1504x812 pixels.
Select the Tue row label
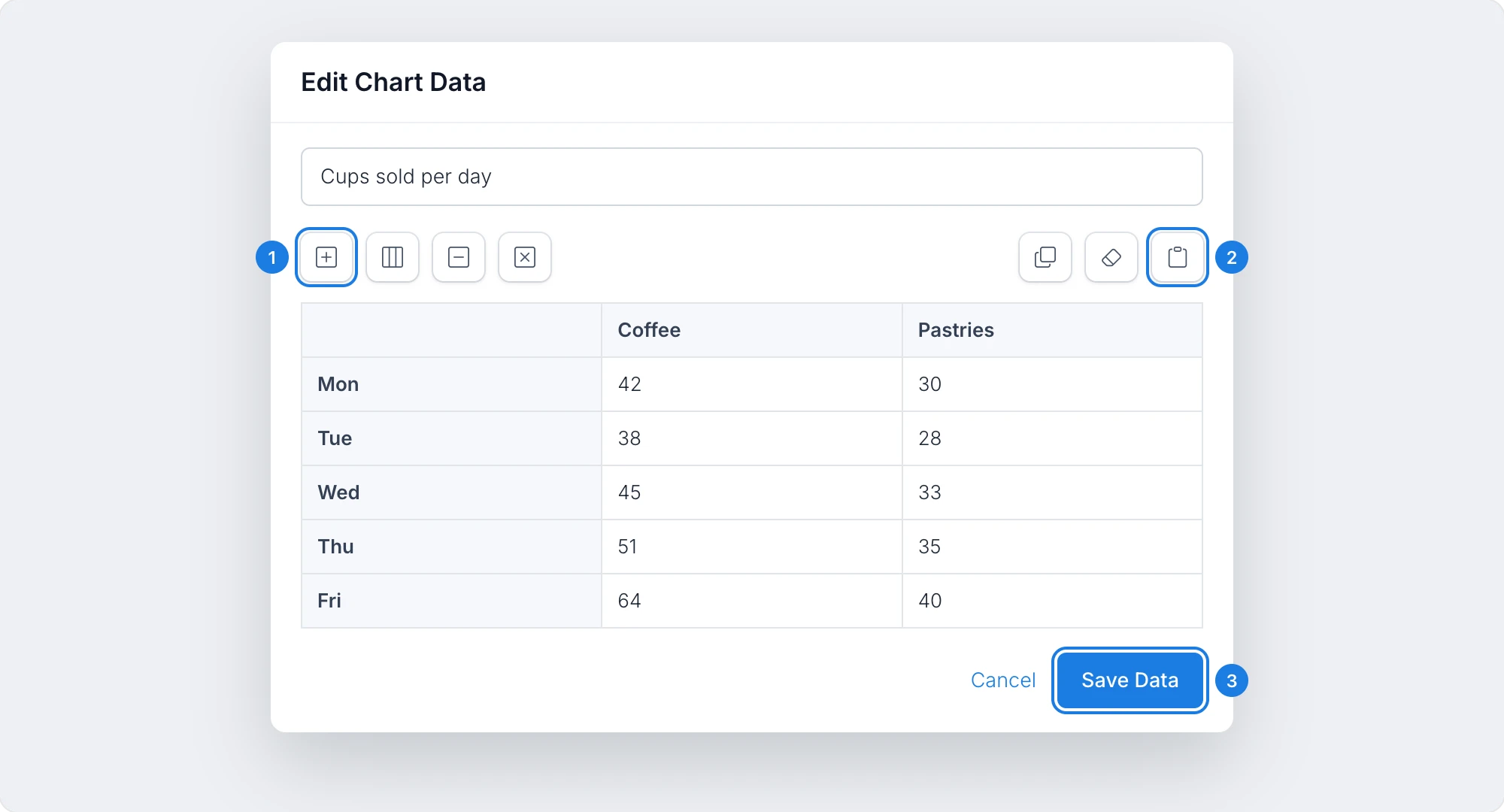pyautogui.click(x=451, y=438)
